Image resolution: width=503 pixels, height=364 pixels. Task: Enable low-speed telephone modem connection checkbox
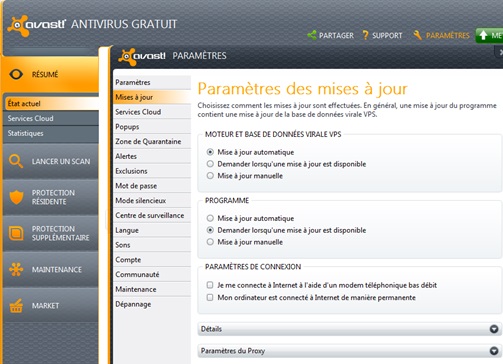(x=210, y=285)
